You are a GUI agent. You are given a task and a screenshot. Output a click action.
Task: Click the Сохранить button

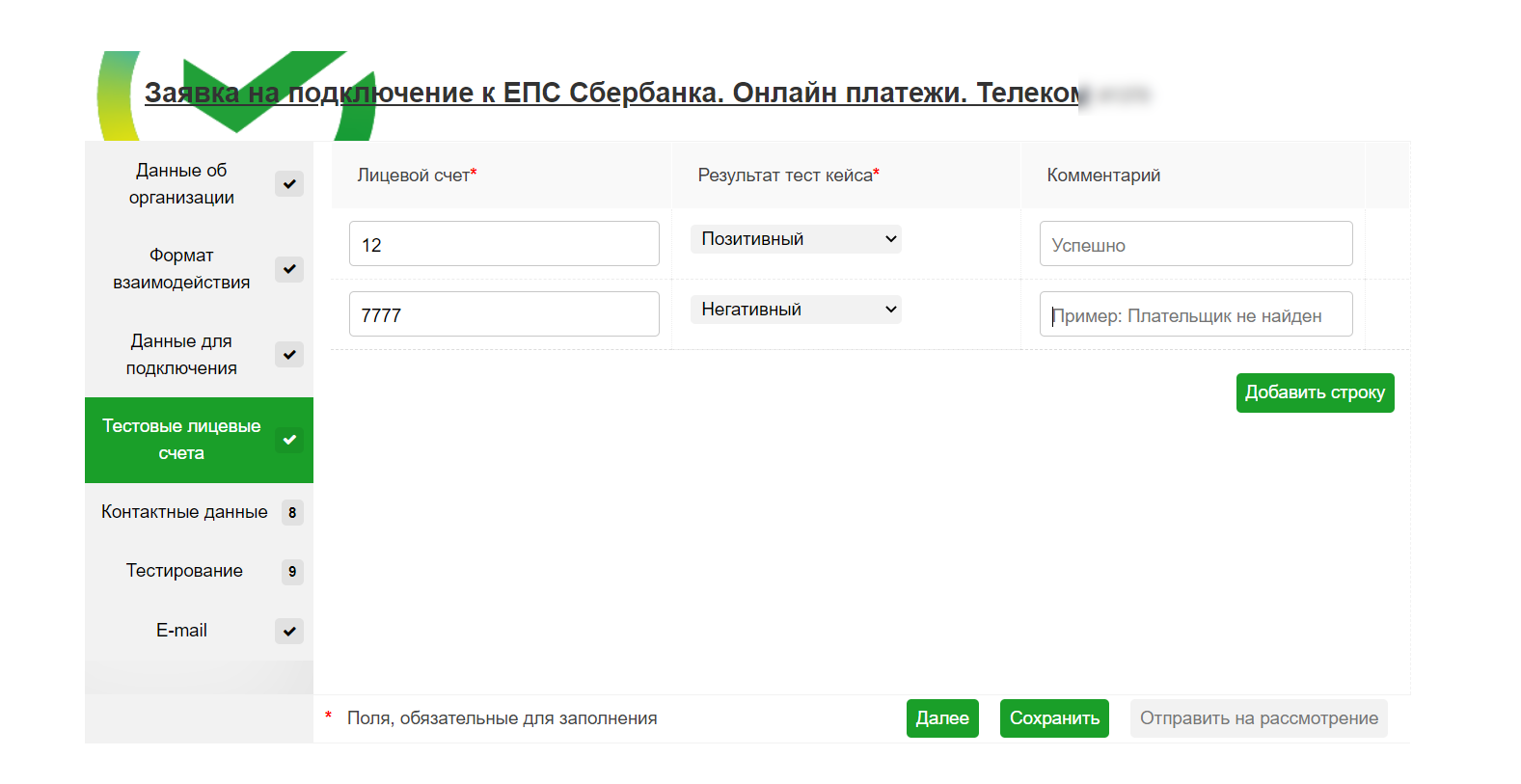pyautogui.click(x=1054, y=718)
